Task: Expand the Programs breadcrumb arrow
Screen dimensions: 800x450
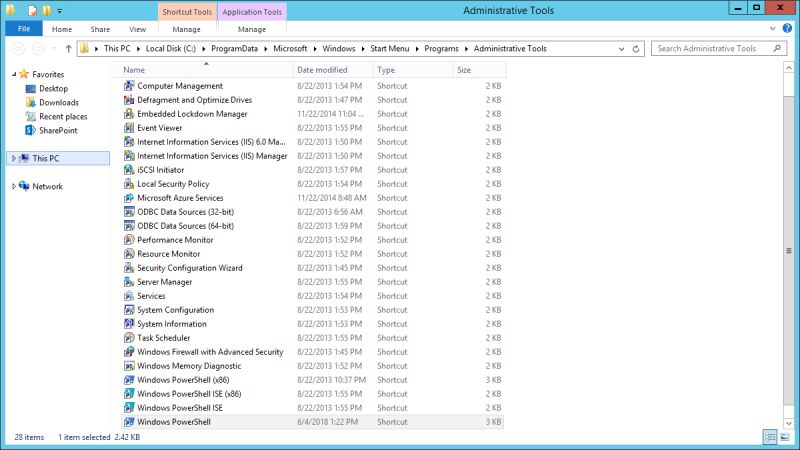Action: (x=466, y=49)
